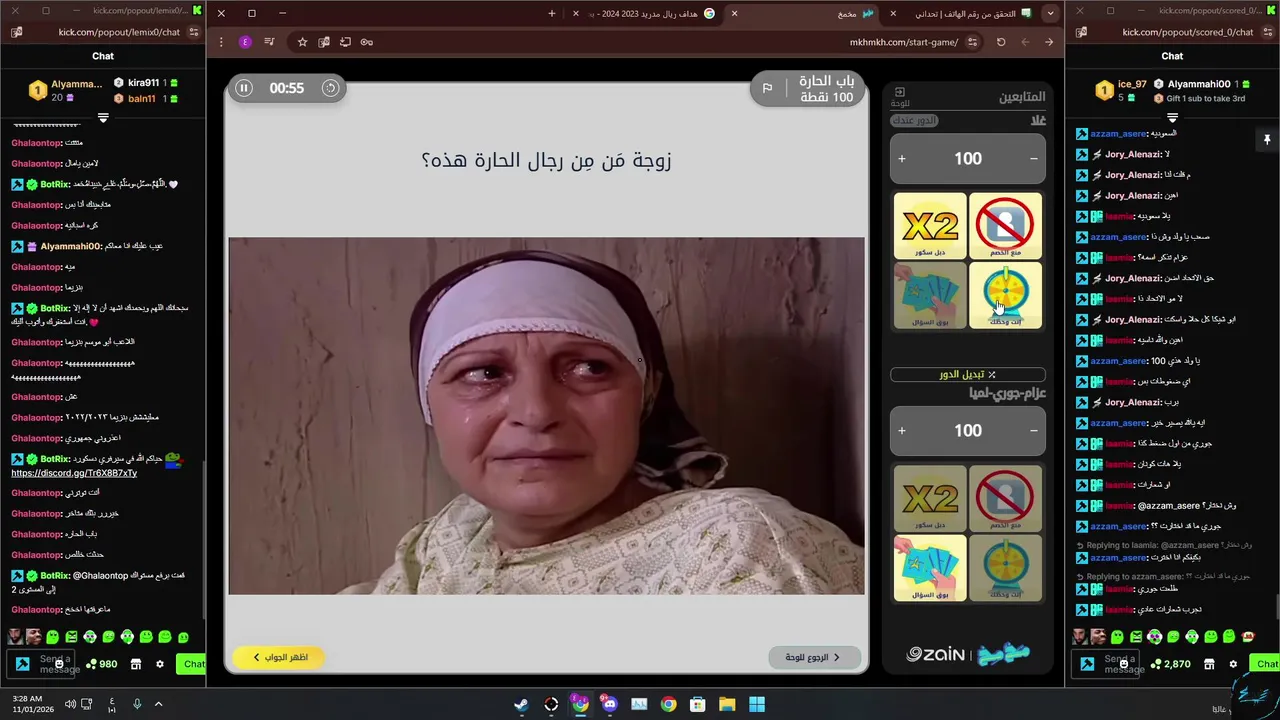Use the منع الخصم block card of team غلا

pos(1005,226)
